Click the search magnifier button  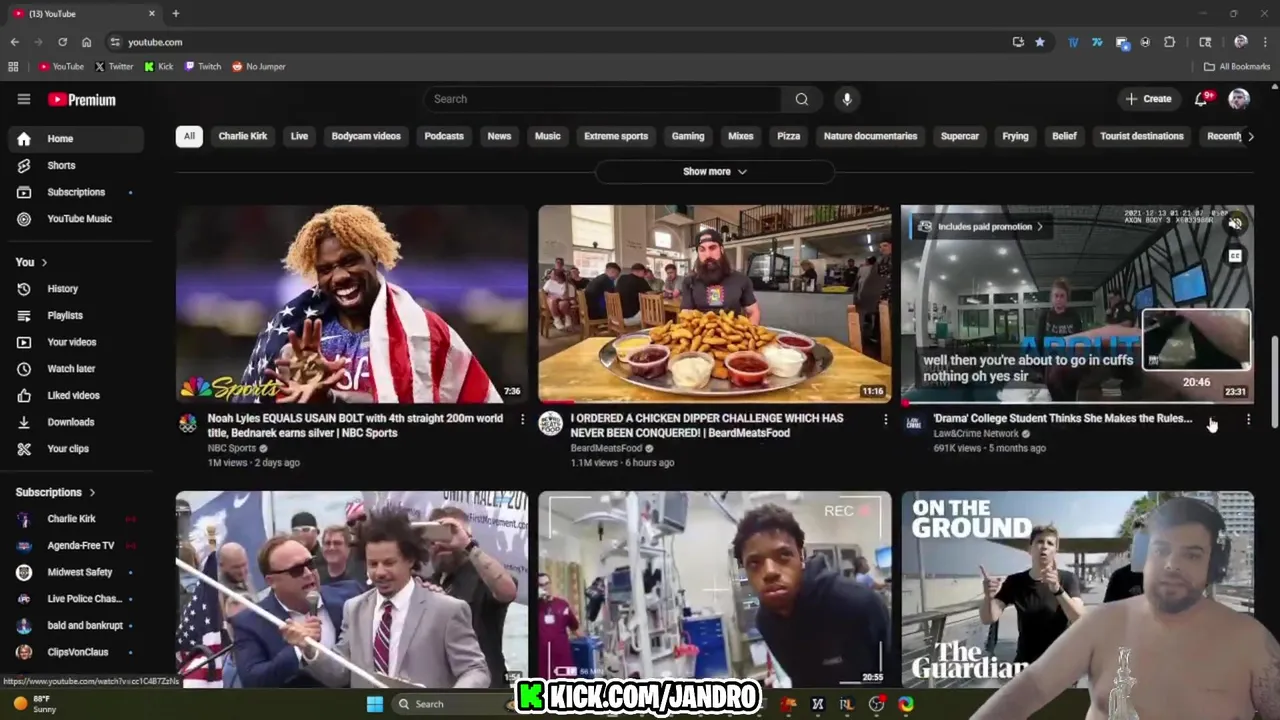(802, 99)
